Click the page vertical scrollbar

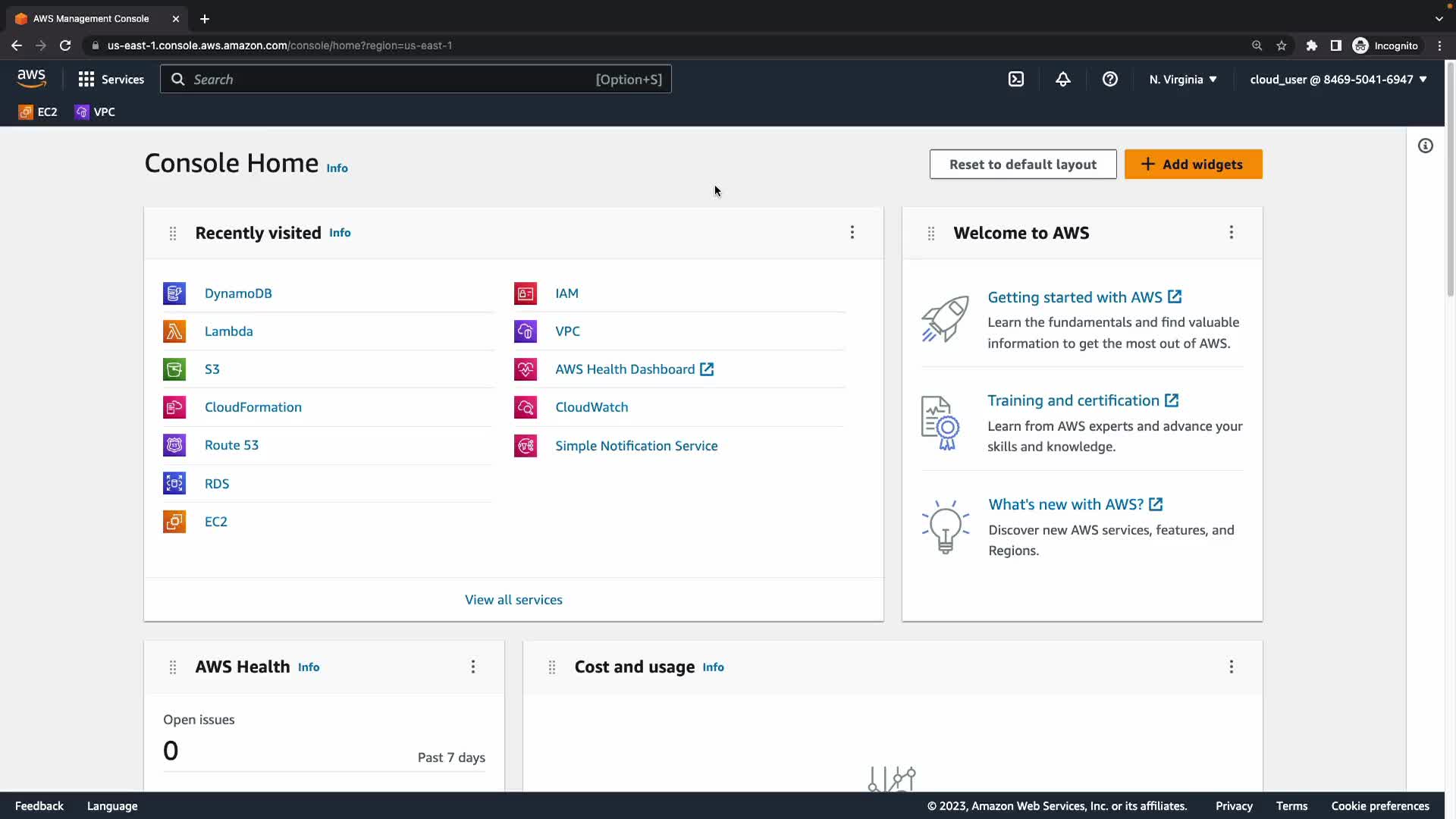(1450, 182)
